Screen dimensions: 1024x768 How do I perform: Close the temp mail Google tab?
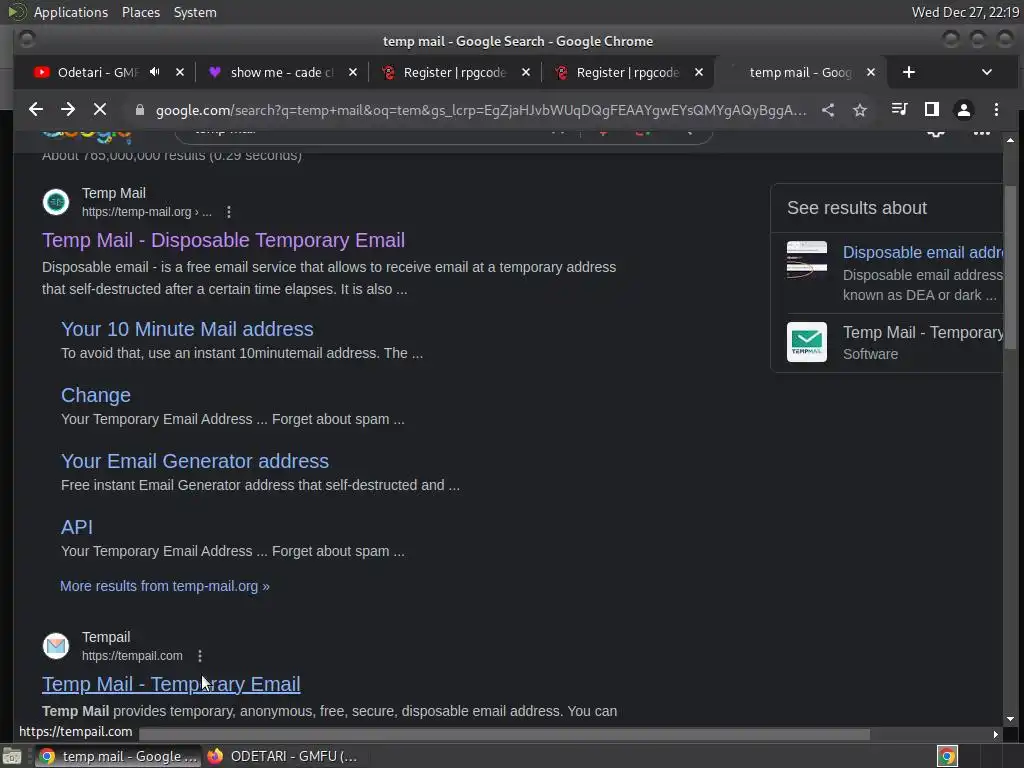[x=871, y=72]
